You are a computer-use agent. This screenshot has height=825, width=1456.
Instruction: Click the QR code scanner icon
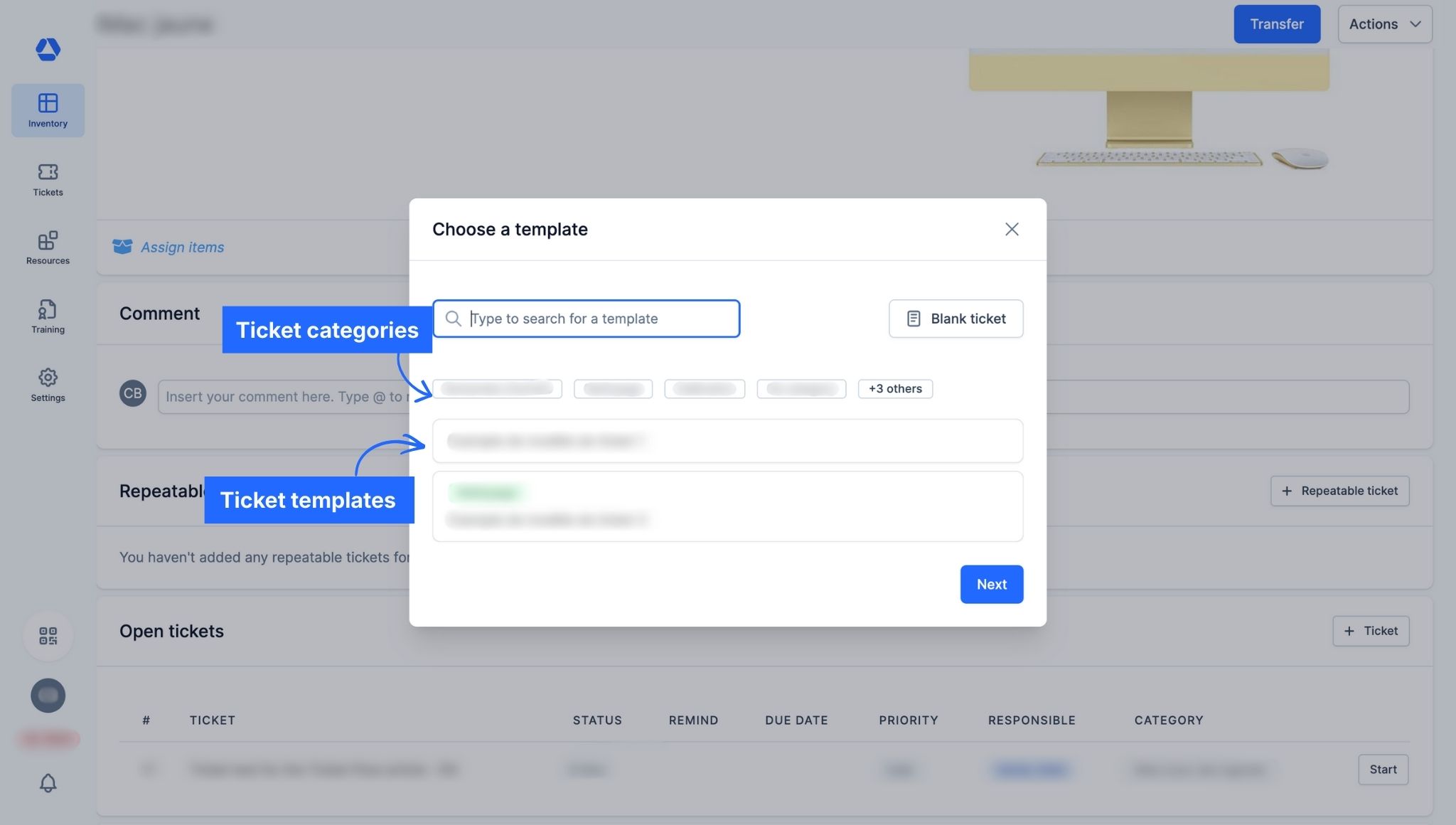[48, 636]
